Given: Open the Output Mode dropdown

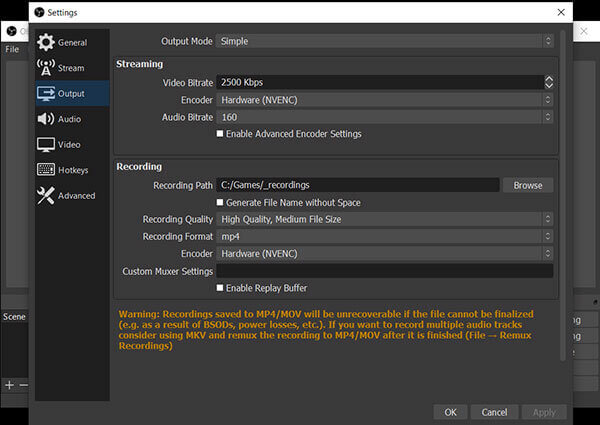Looking at the screenshot, I should pyautogui.click(x=385, y=41).
